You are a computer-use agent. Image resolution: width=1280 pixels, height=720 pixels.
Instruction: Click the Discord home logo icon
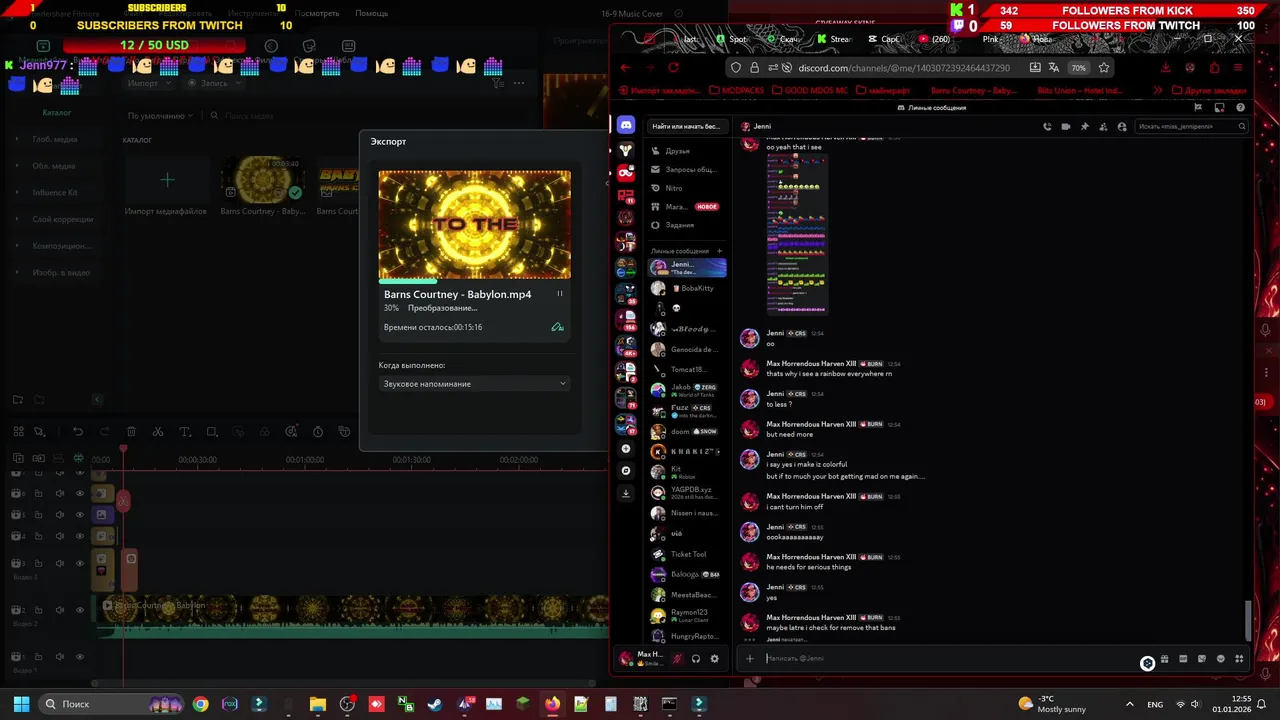pos(626,125)
